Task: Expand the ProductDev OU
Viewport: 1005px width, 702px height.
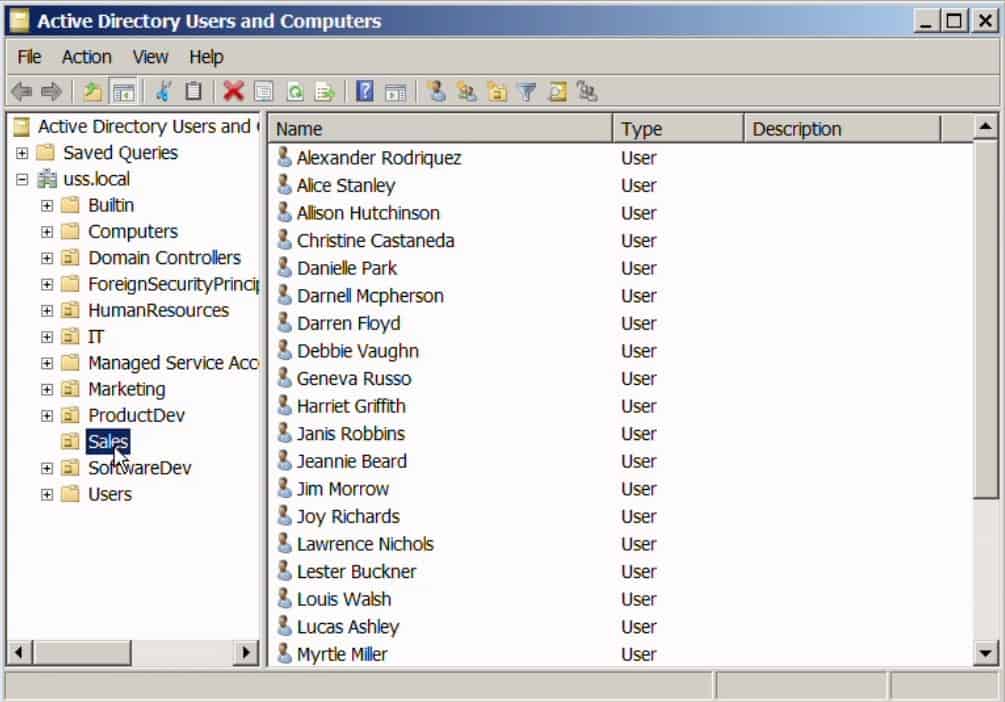Action: [47, 416]
